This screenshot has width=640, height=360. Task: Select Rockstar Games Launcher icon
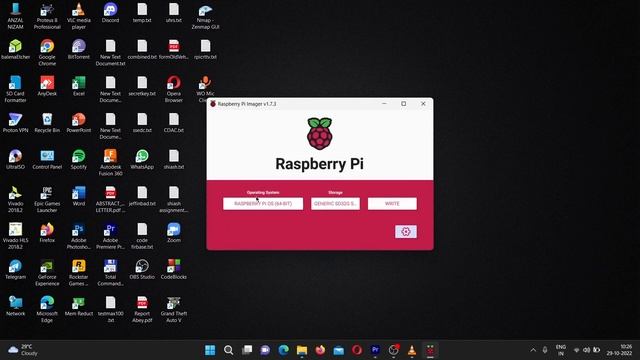coord(79,272)
